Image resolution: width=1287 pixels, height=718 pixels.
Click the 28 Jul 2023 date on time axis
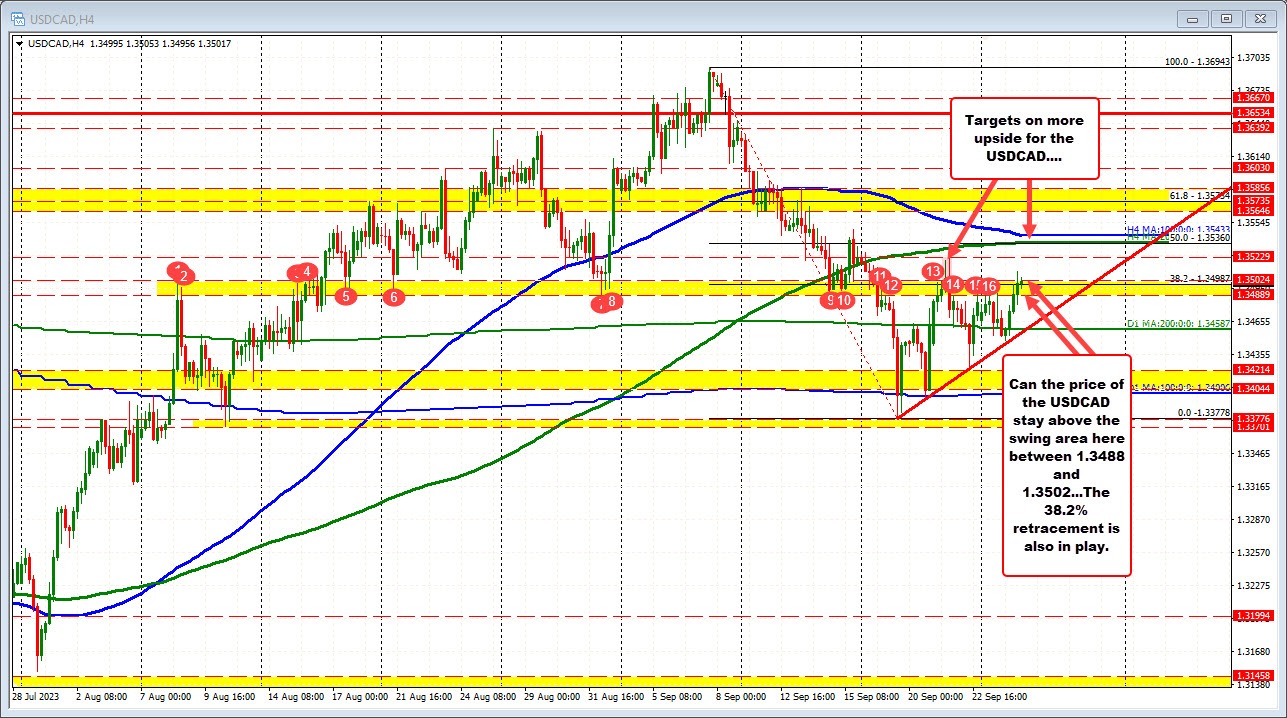tap(34, 696)
